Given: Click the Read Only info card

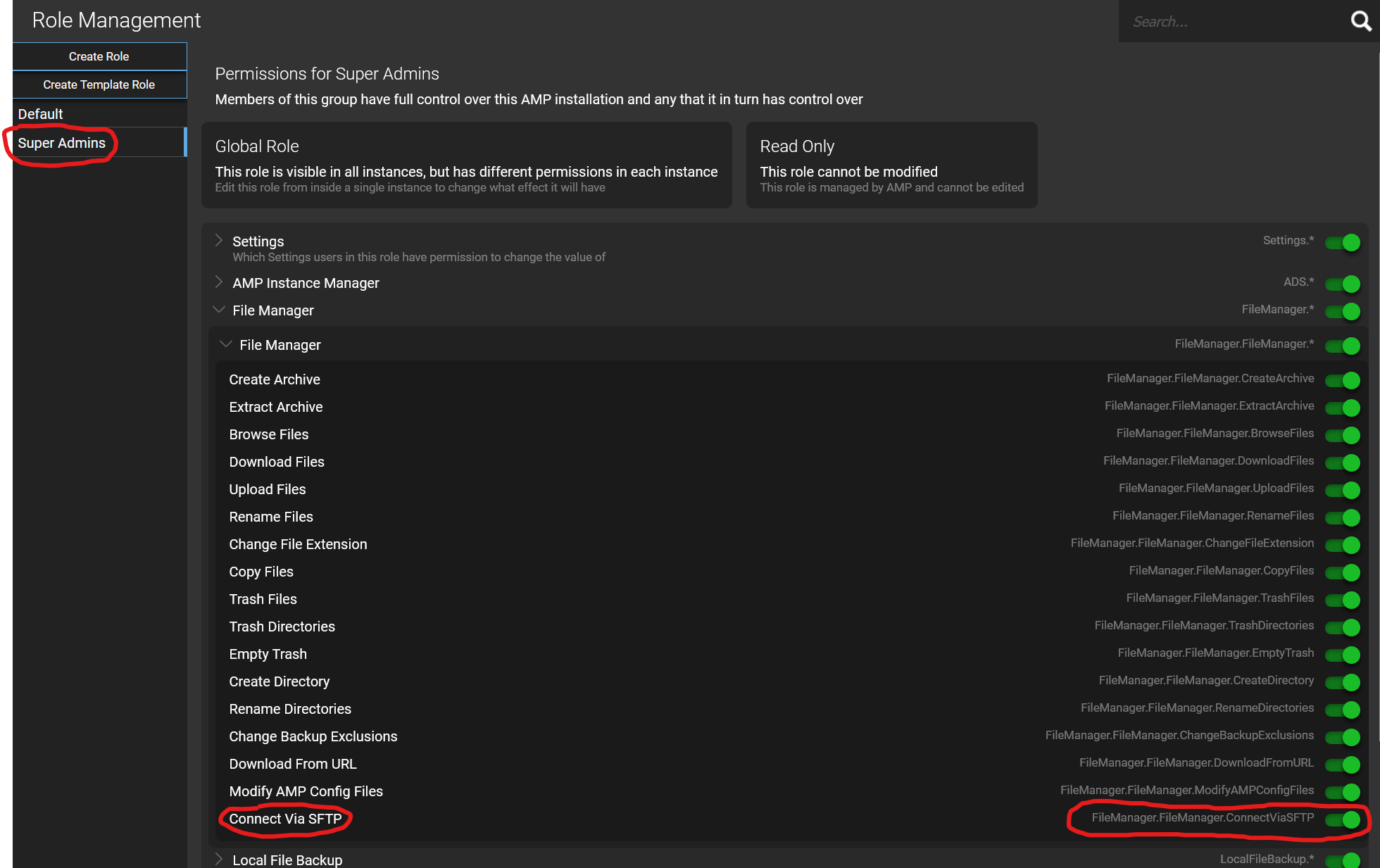Looking at the screenshot, I should pos(892,165).
